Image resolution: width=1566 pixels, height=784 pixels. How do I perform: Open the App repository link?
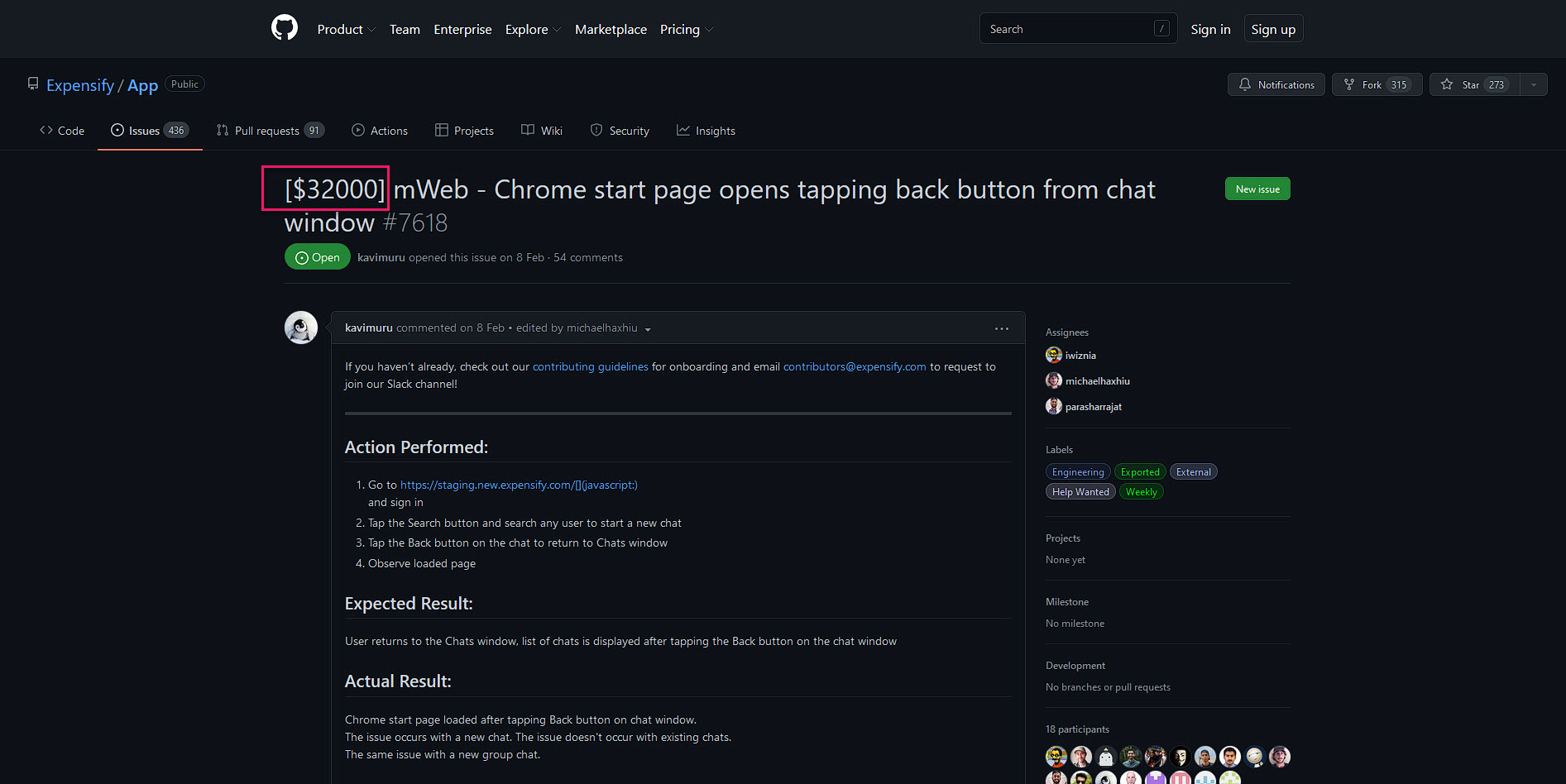coord(142,85)
